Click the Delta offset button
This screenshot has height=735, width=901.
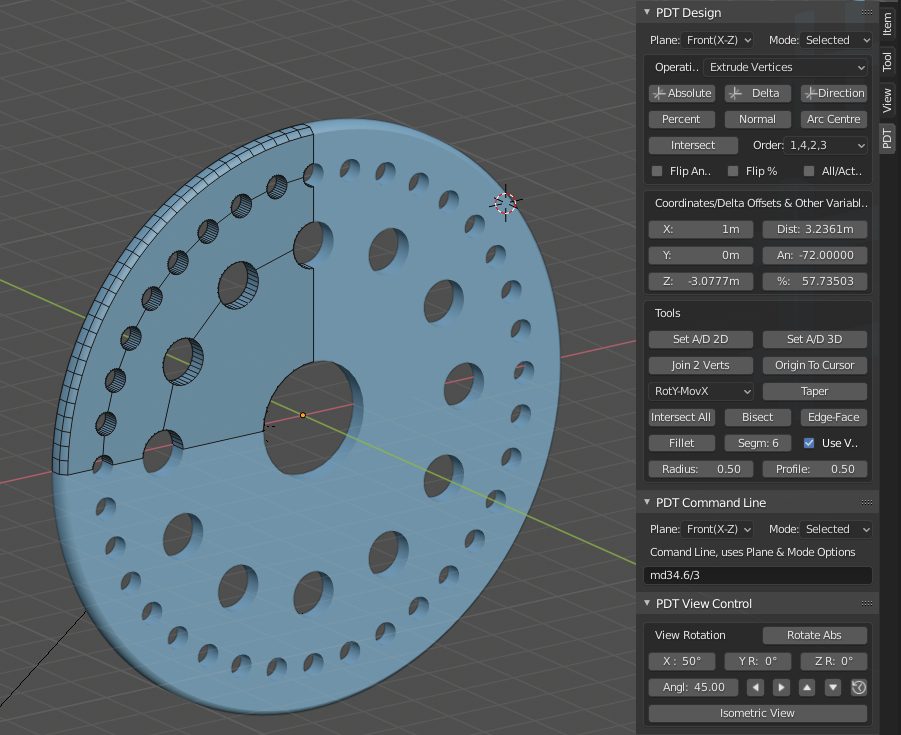(757, 93)
